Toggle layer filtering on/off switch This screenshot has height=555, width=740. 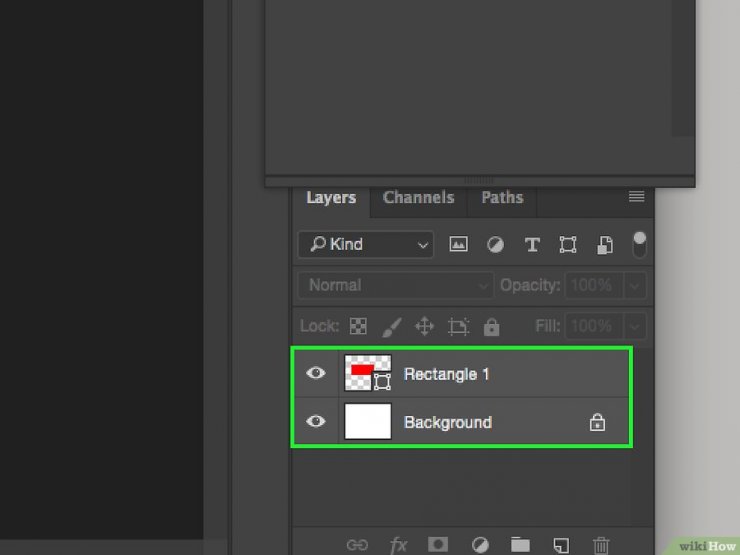639,244
